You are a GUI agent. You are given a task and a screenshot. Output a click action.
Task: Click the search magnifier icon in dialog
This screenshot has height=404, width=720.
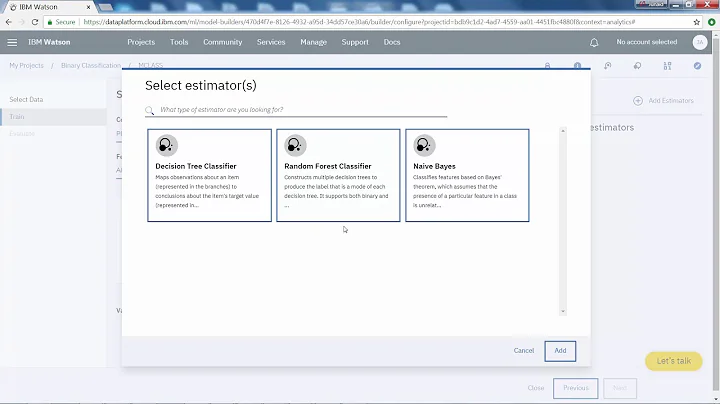pyautogui.click(x=150, y=110)
